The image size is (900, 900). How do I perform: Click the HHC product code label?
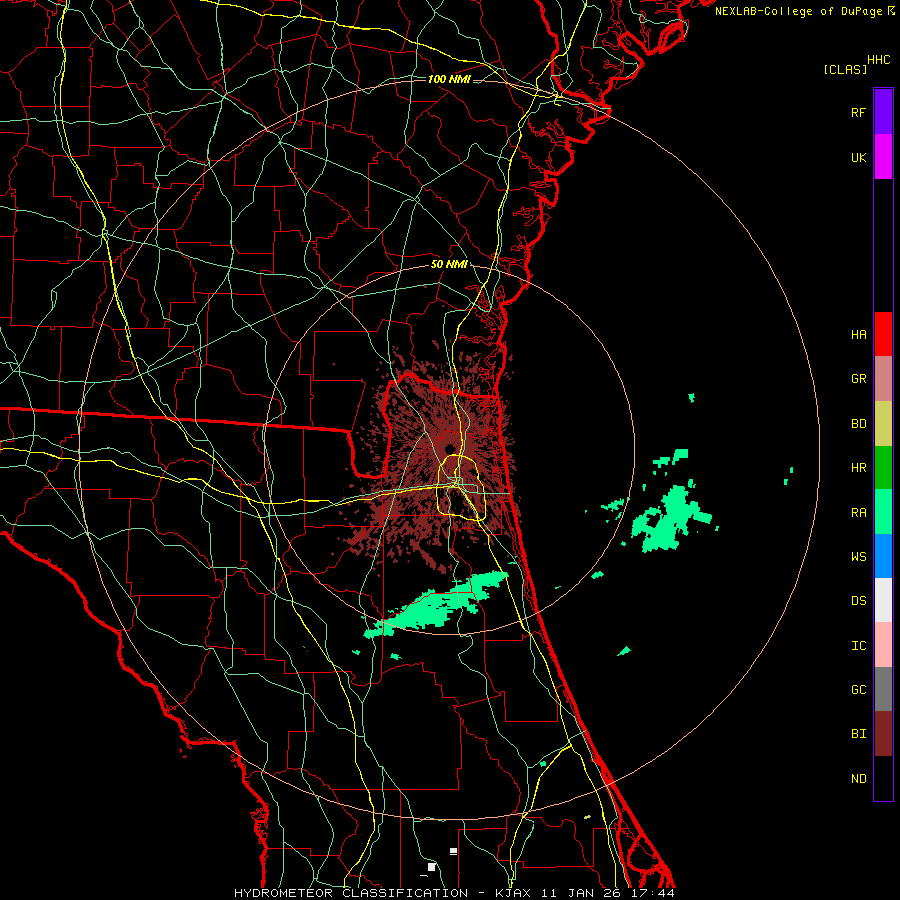[879, 60]
